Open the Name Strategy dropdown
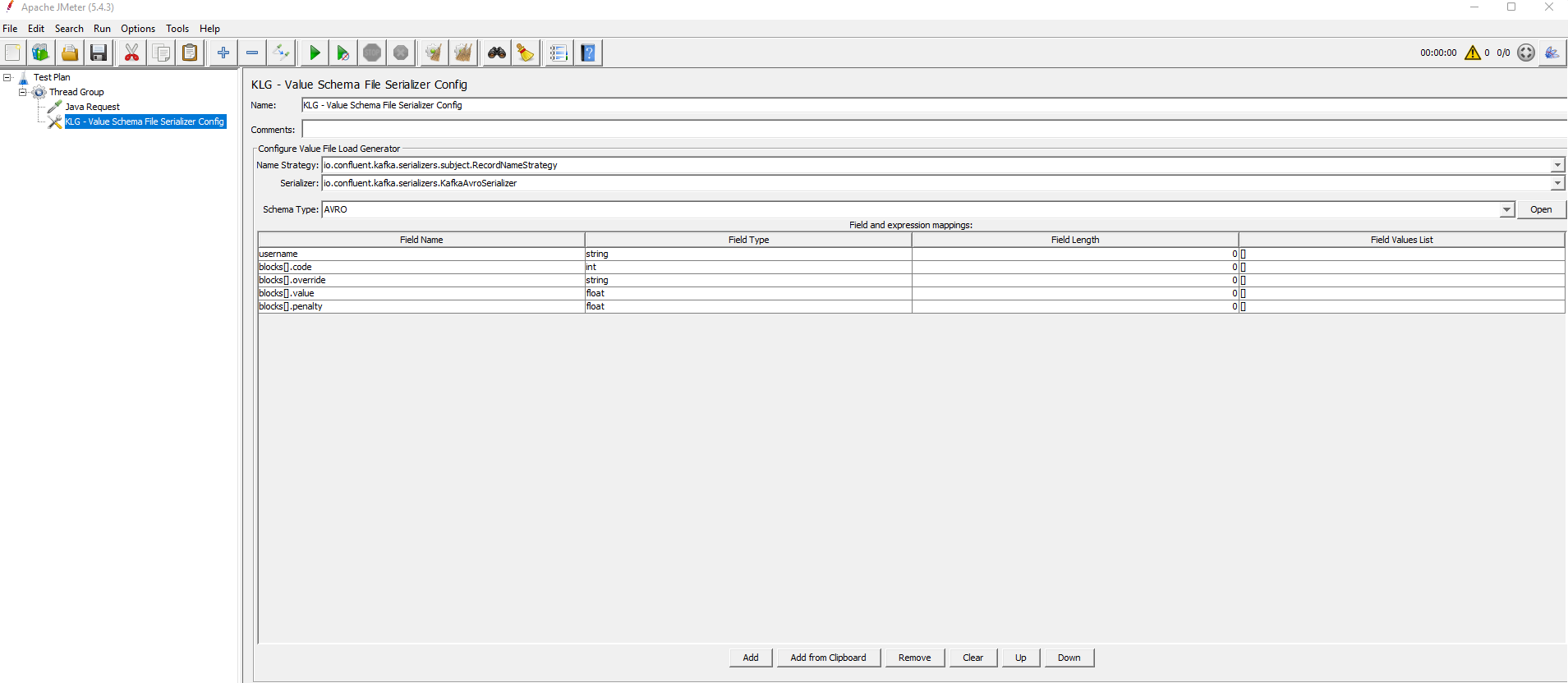This screenshot has width=1568, height=683. [x=1557, y=165]
